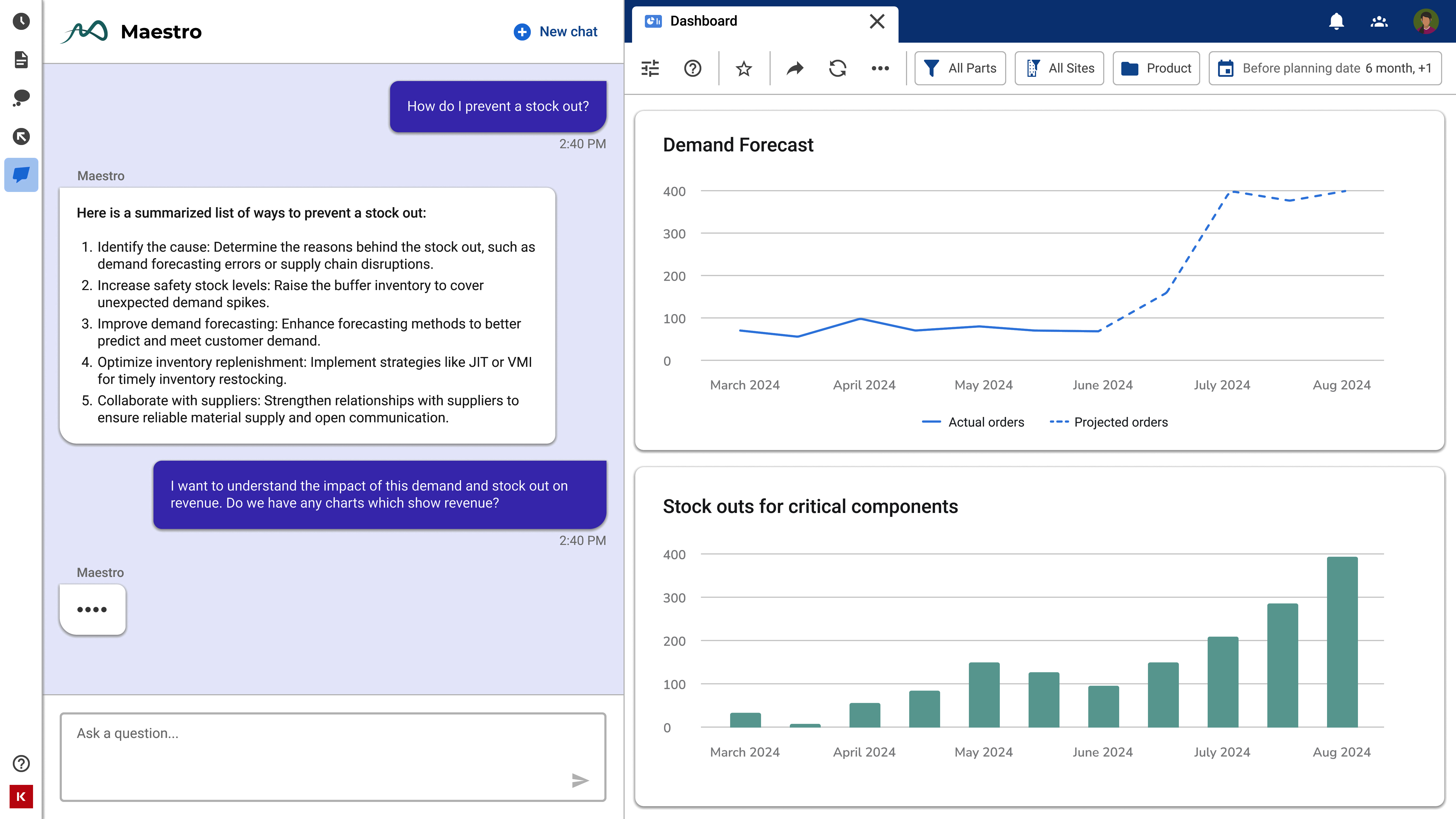The image size is (1456, 819).
Task: Open the All Parts filter
Action: 960,68
